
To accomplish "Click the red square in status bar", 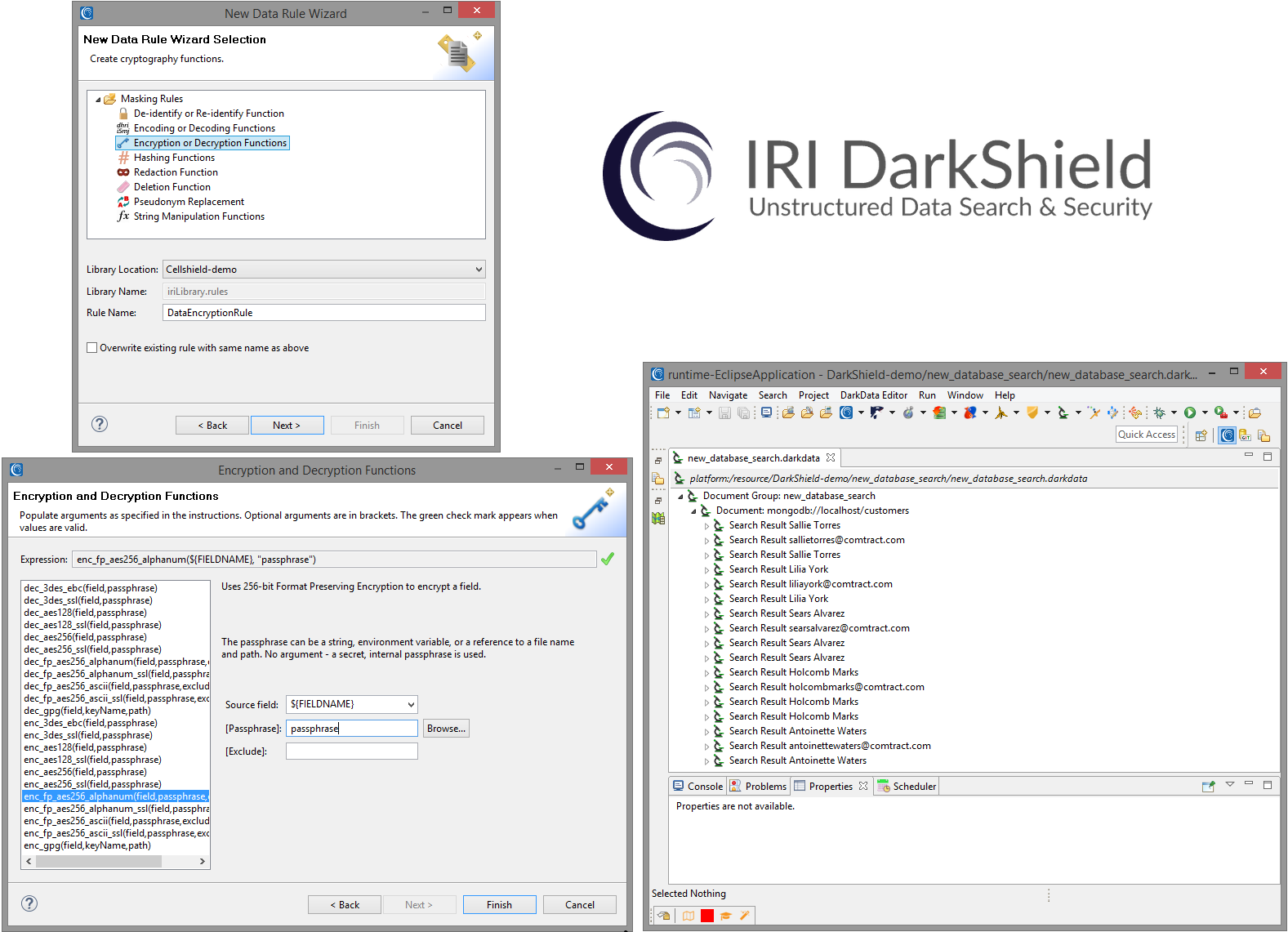I will tap(707, 916).
